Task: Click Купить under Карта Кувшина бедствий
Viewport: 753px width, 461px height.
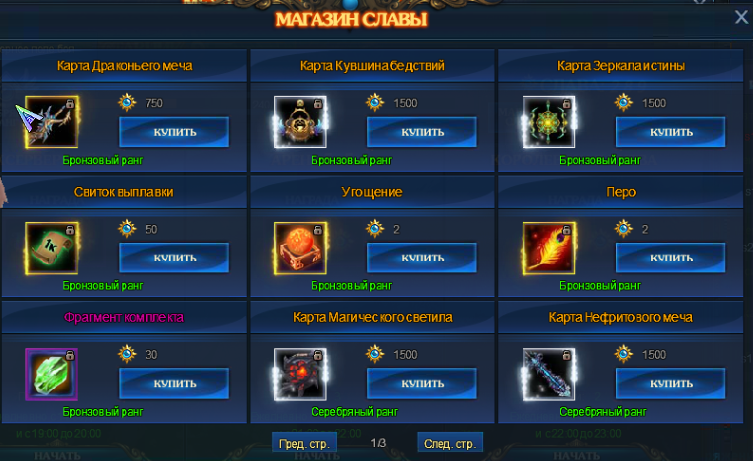Action: (x=422, y=132)
